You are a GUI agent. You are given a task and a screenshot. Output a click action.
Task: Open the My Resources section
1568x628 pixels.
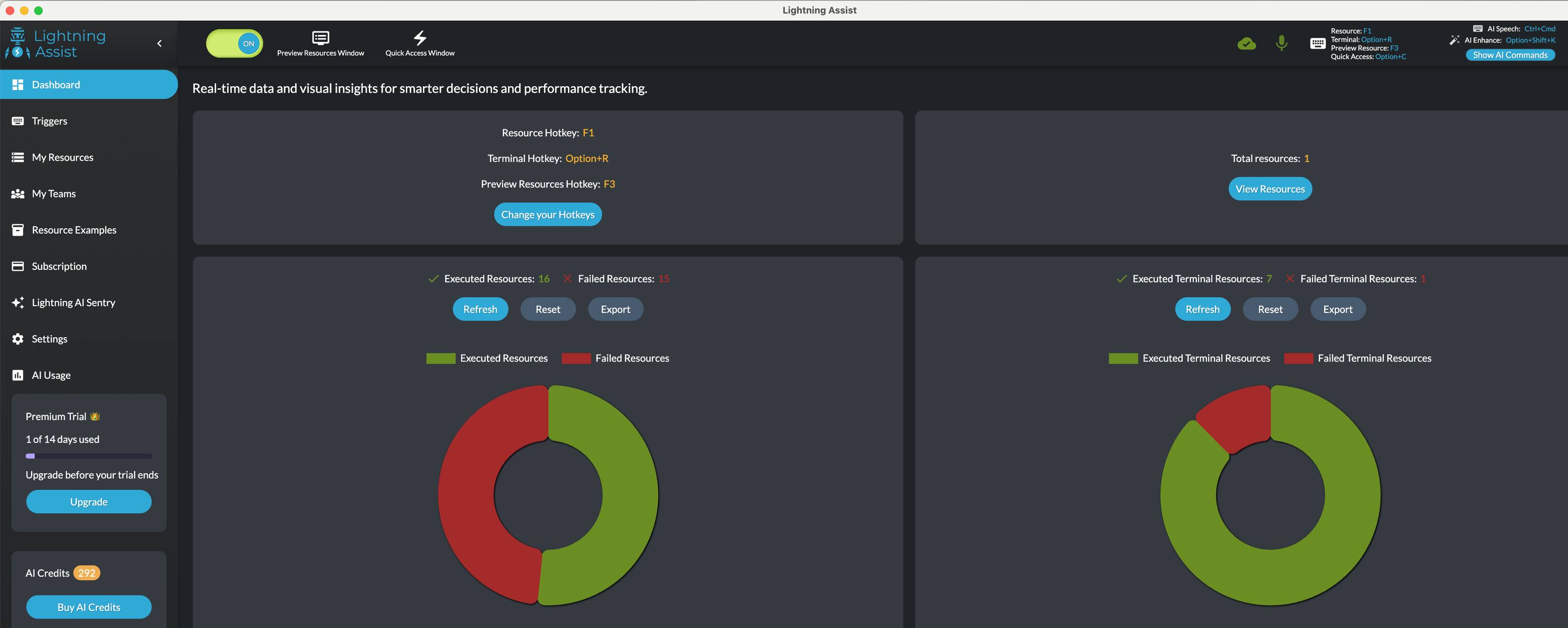pos(62,157)
